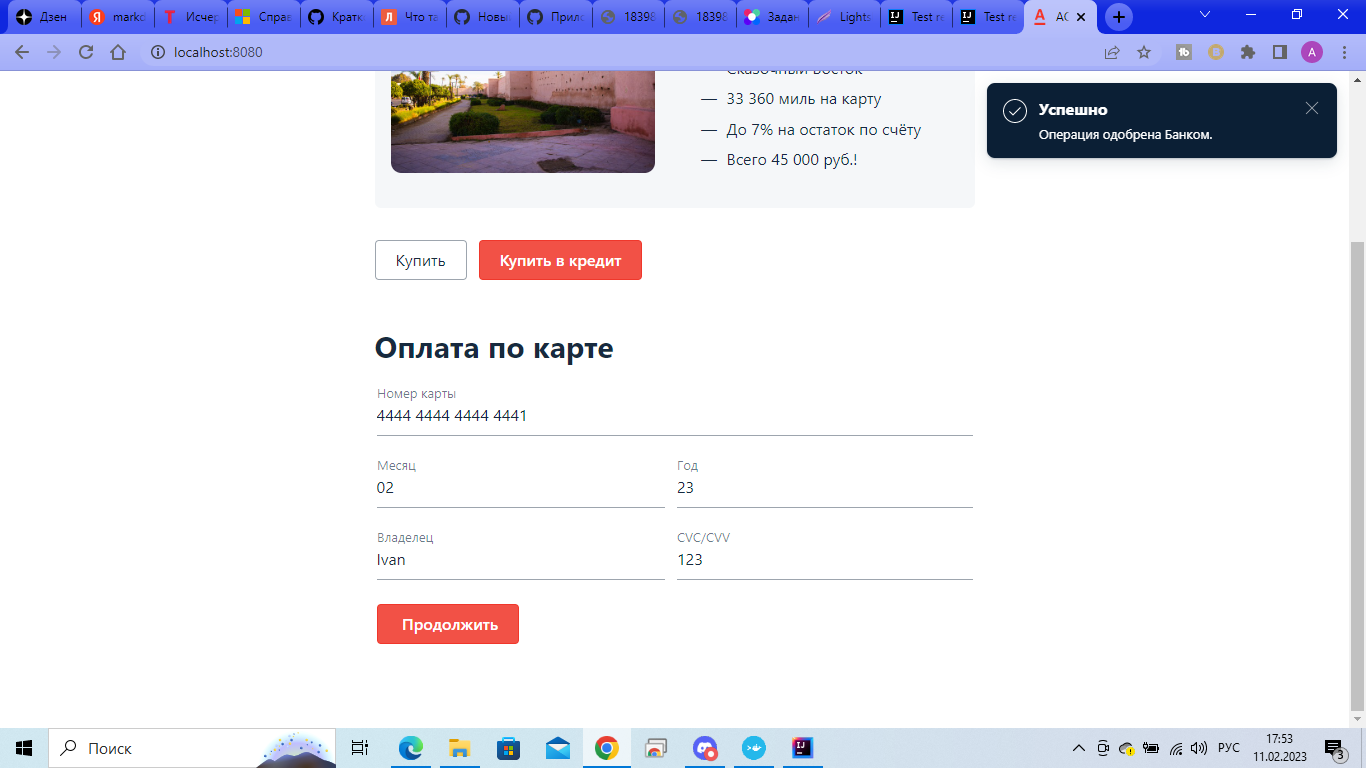The image size is (1366, 768).
Task: Expand hidden icons in the system tray
Action: point(1077,747)
